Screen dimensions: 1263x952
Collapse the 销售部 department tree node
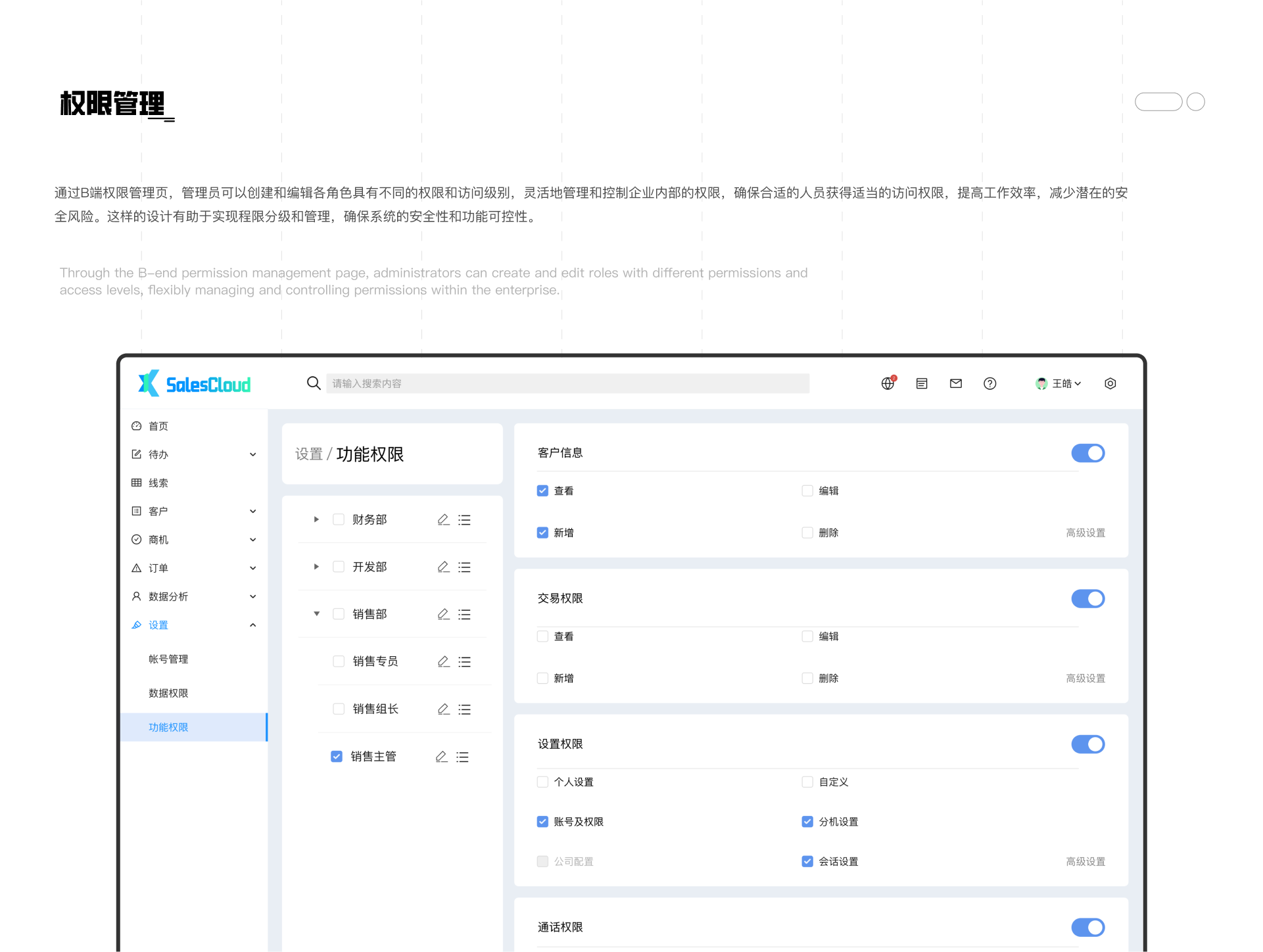(316, 613)
